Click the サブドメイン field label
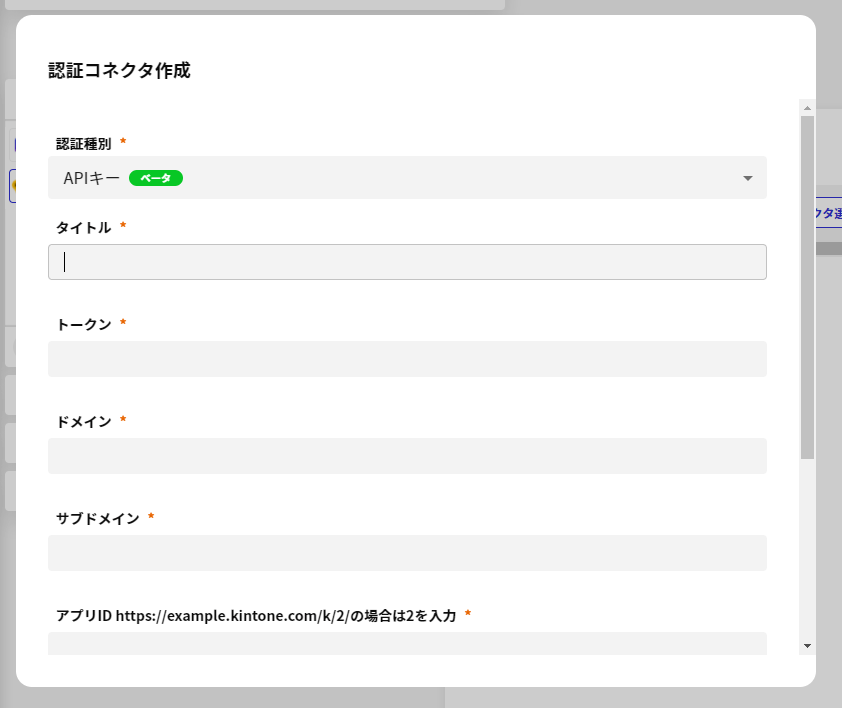Image resolution: width=842 pixels, height=708 pixels. [x=98, y=518]
